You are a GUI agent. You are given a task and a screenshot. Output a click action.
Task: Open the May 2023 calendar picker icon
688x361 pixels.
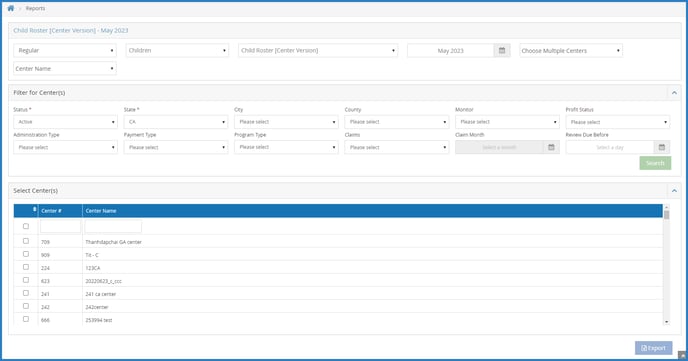[502, 50]
